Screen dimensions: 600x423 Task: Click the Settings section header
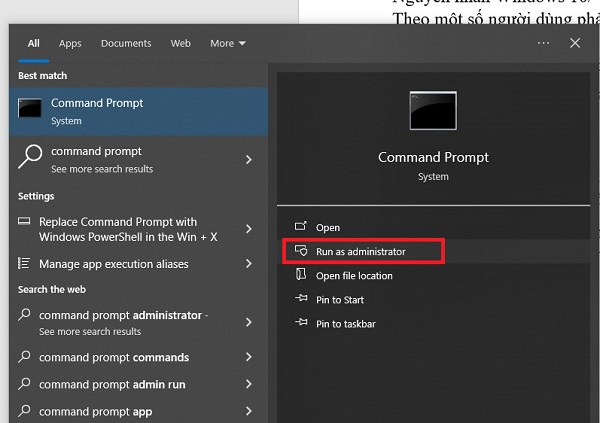coord(36,196)
